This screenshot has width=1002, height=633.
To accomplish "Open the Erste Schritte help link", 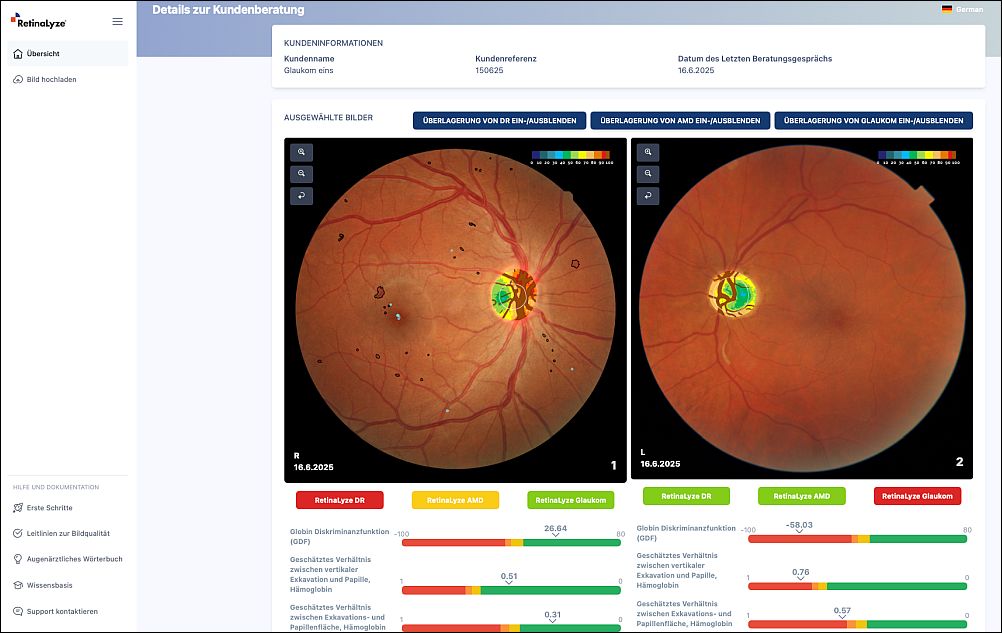I will click(x=49, y=508).
